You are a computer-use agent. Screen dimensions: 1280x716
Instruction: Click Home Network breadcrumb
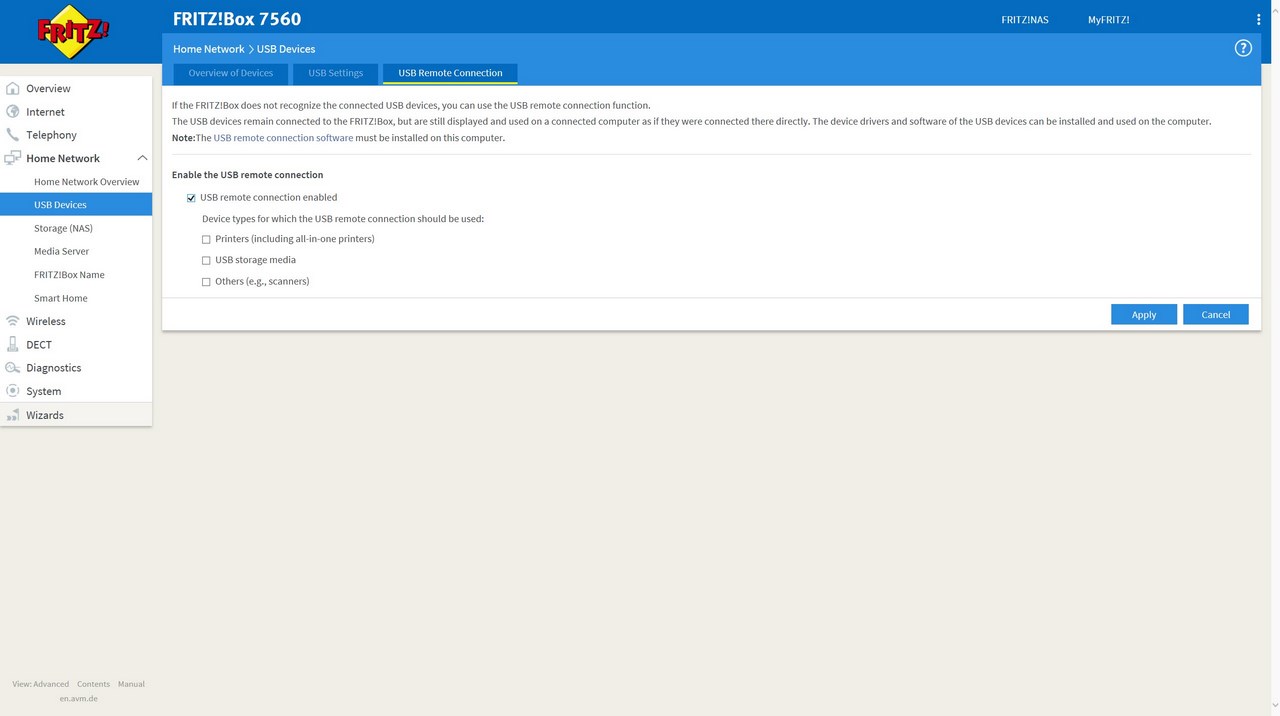[x=208, y=49]
